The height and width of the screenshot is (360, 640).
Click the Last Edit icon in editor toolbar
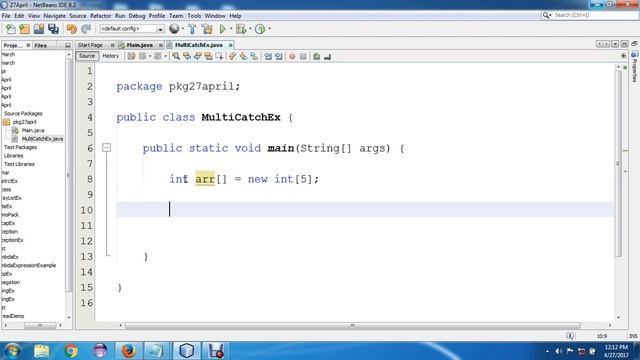pyautogui.click(x=131, y=56)
